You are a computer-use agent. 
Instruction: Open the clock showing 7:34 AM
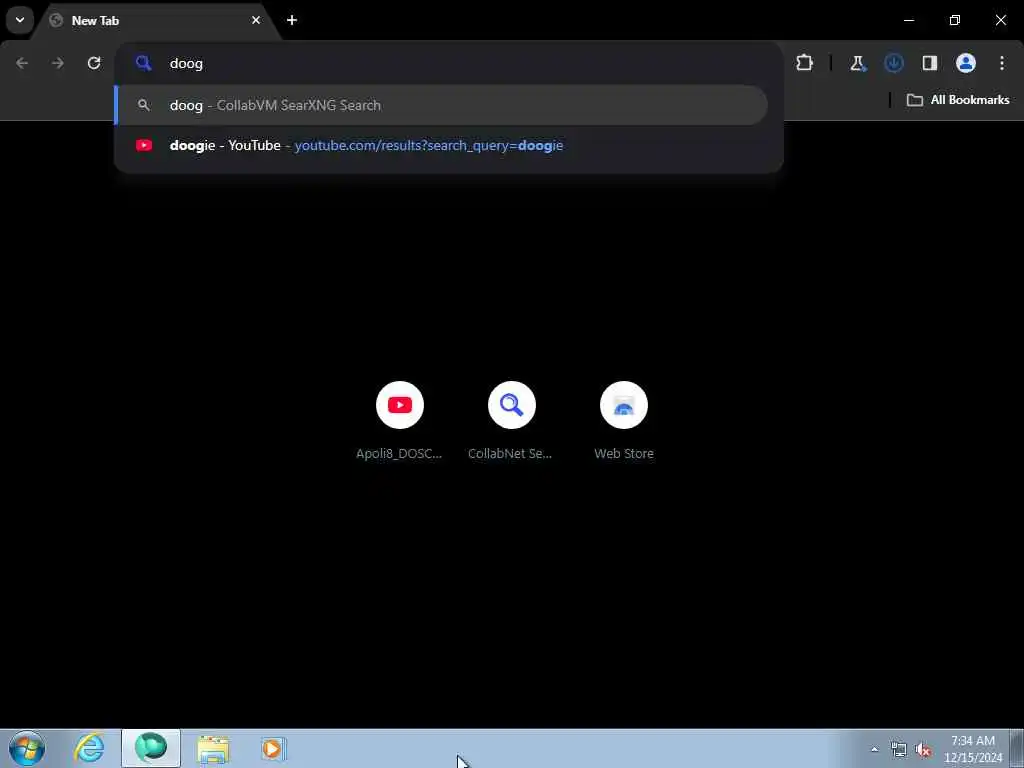point(973,749)
